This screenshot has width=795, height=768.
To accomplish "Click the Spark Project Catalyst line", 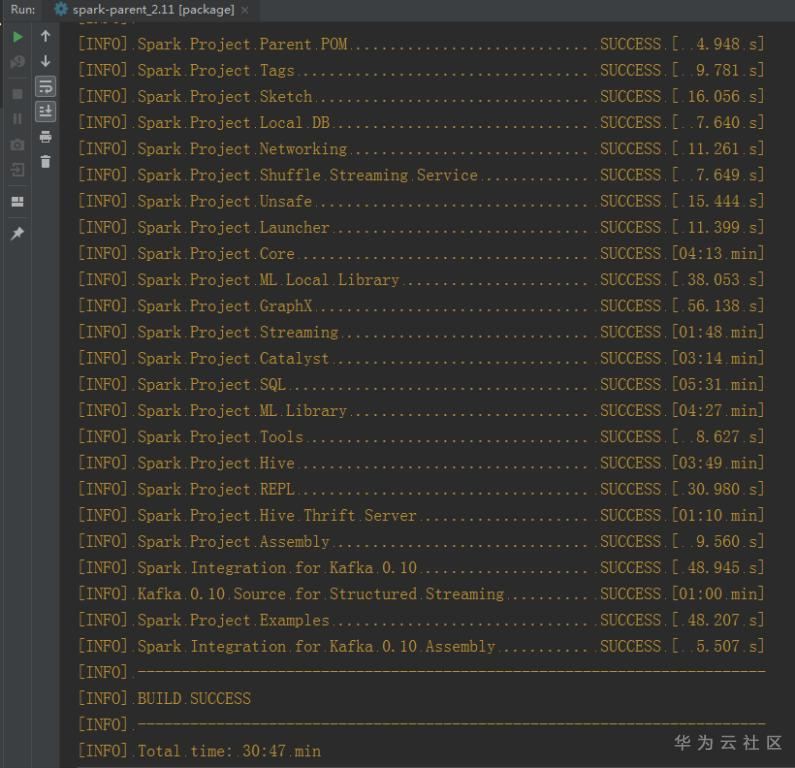I will (x=421, y=358).
